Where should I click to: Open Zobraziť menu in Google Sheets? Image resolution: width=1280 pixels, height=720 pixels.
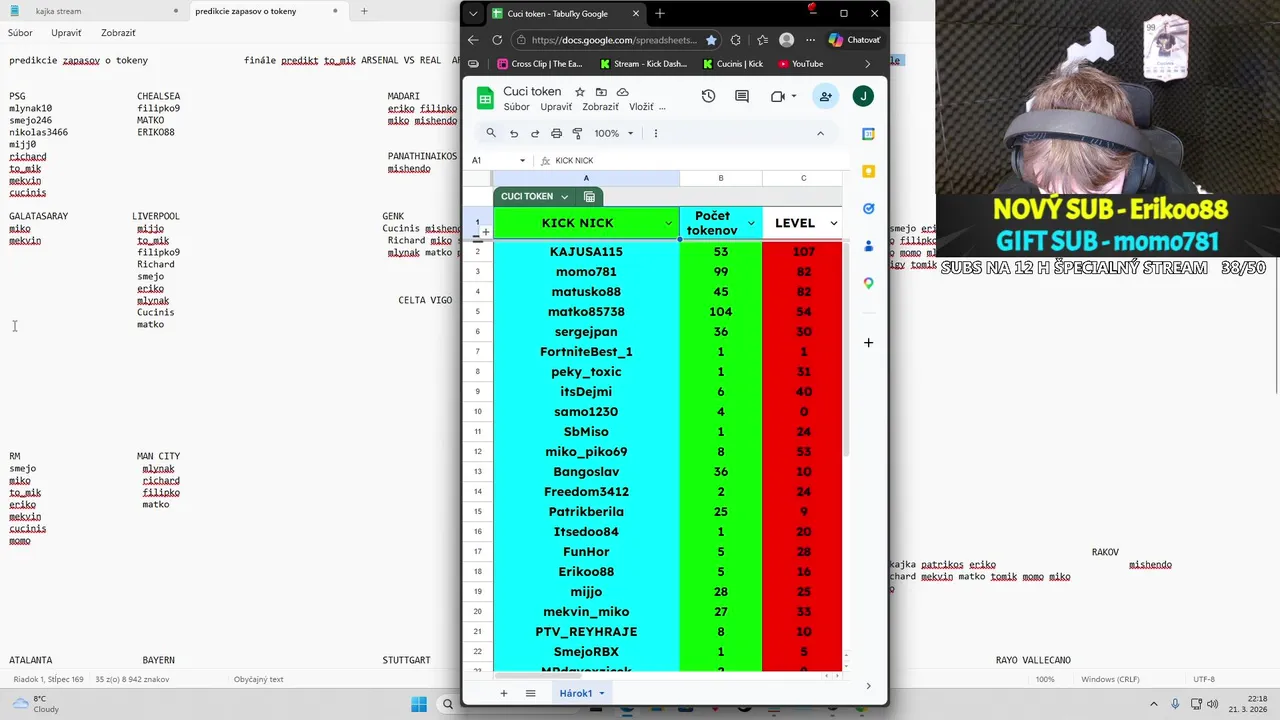[x=600, y=107]
